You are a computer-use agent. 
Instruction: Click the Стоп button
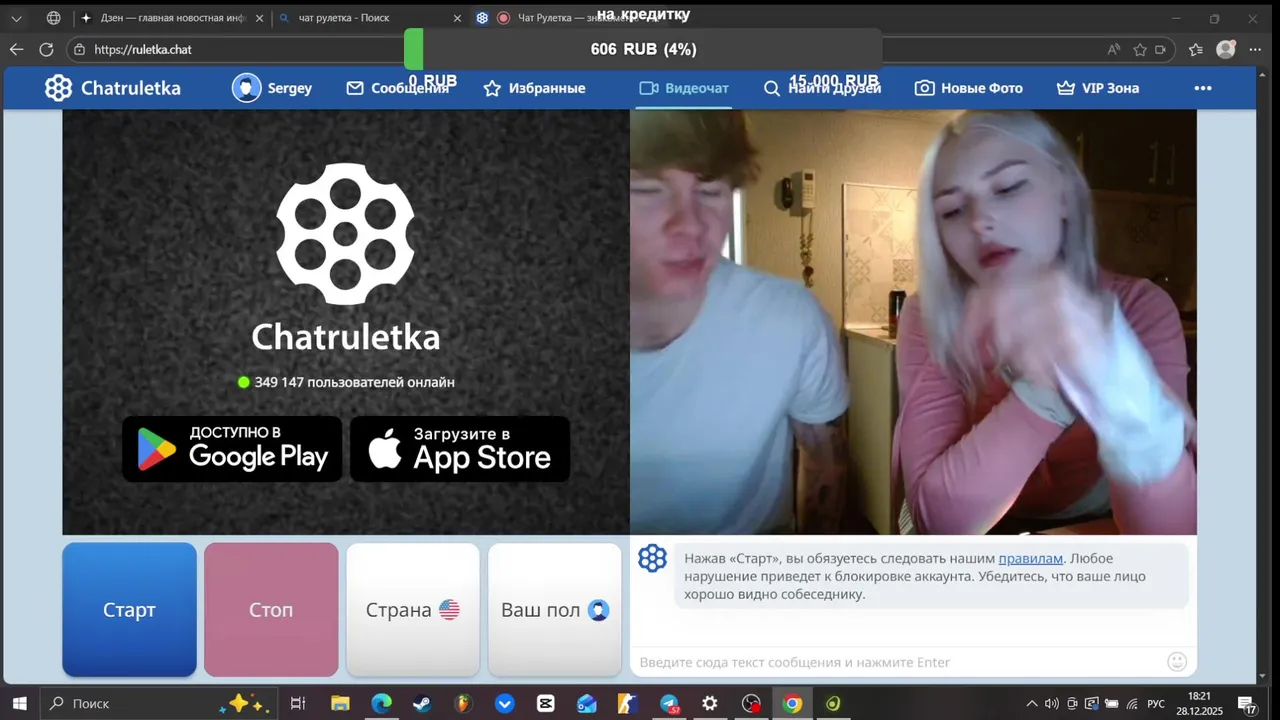click(x=271, y=610)
